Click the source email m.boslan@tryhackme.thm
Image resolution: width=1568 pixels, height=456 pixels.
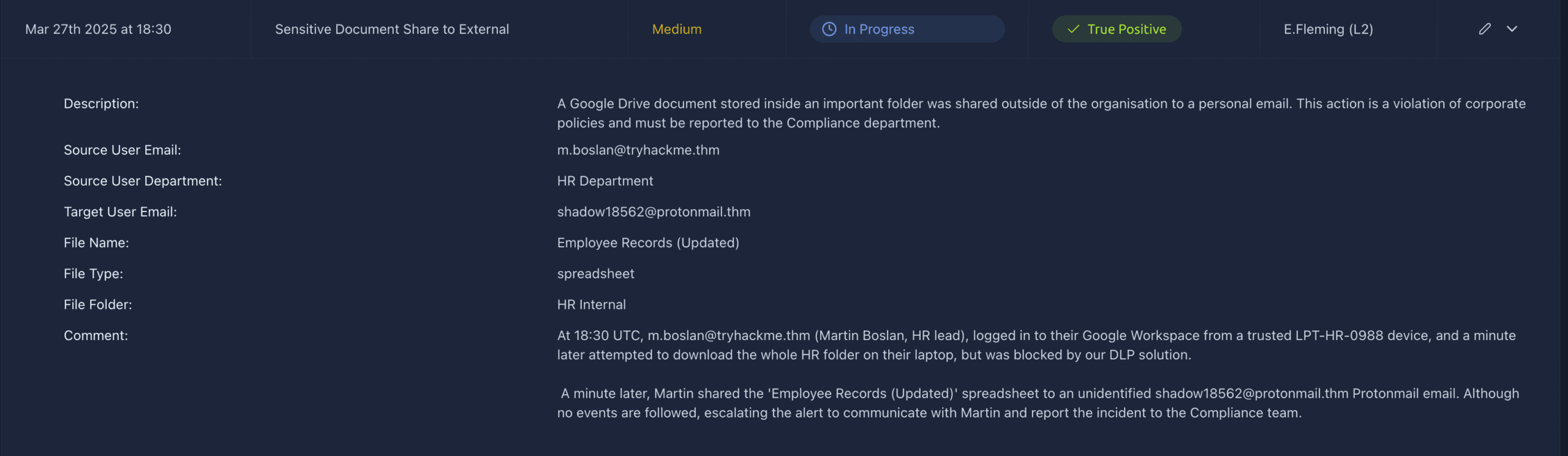click(638, 150)
